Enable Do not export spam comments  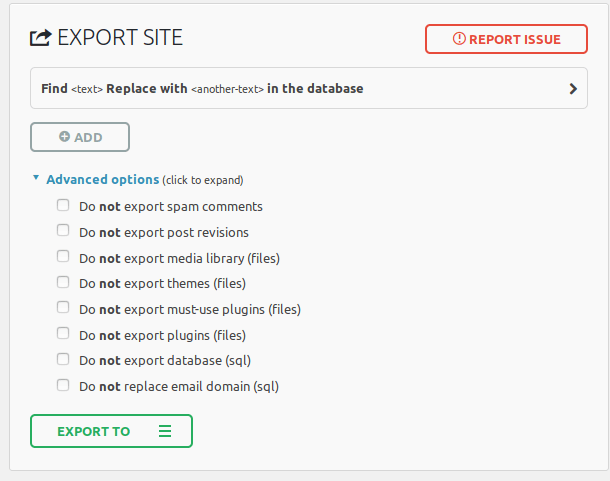coord(63,205)
